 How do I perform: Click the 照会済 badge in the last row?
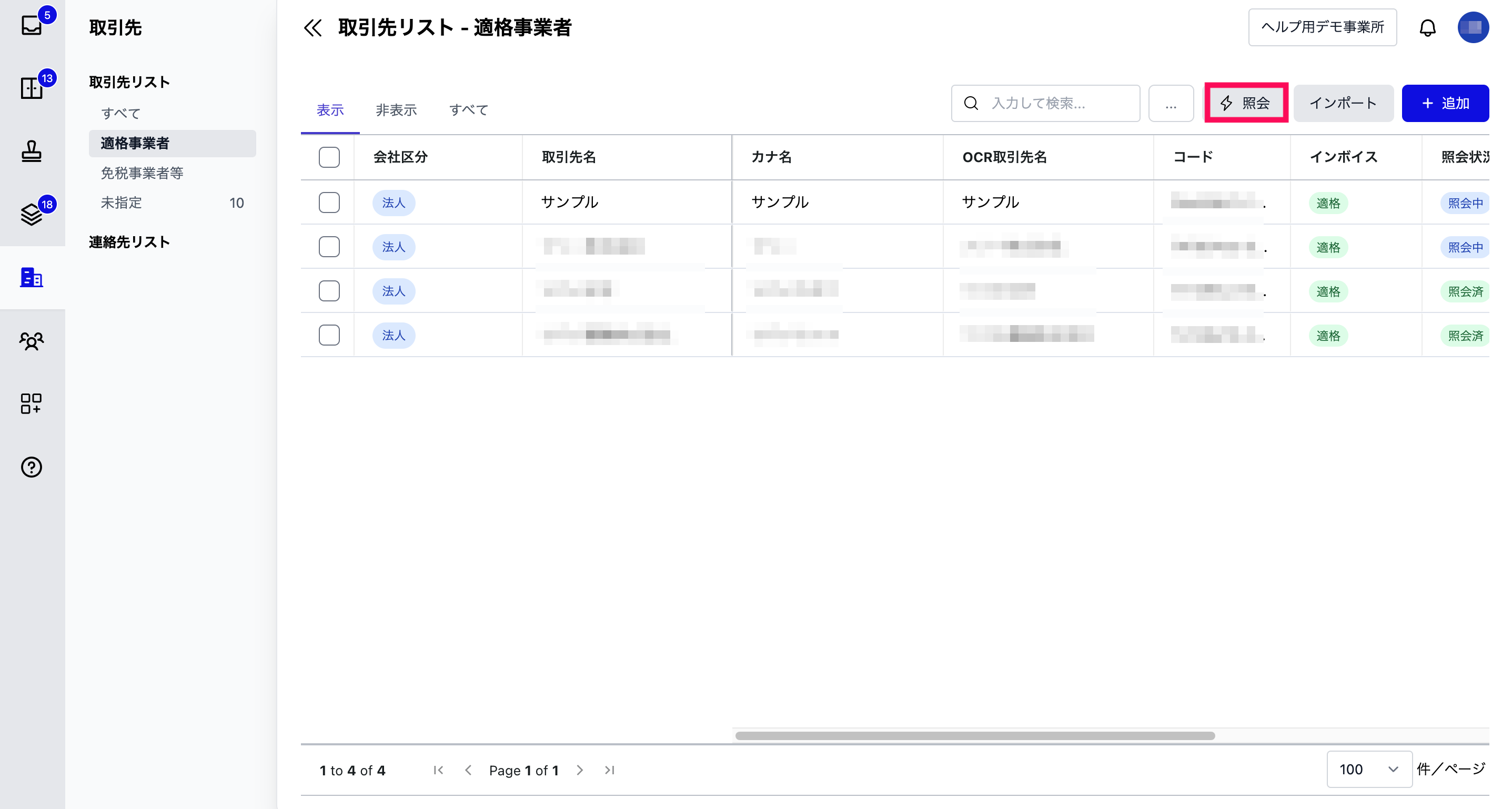coord(1465,336)
